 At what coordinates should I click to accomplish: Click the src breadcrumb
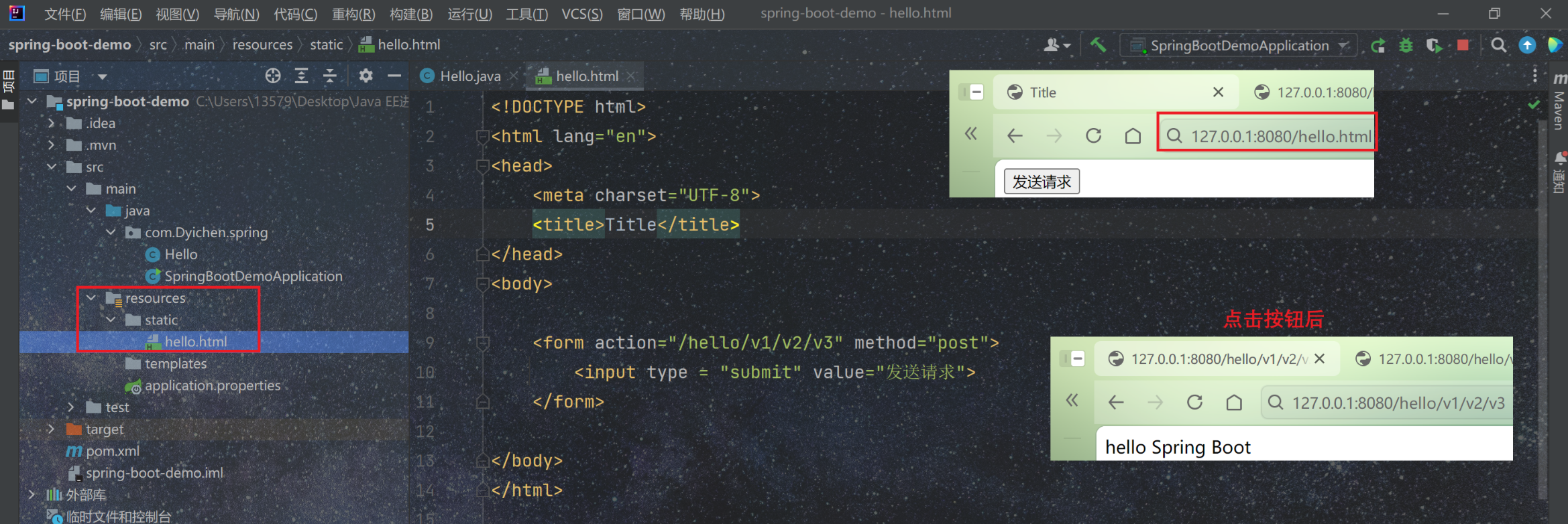(158, 45)
